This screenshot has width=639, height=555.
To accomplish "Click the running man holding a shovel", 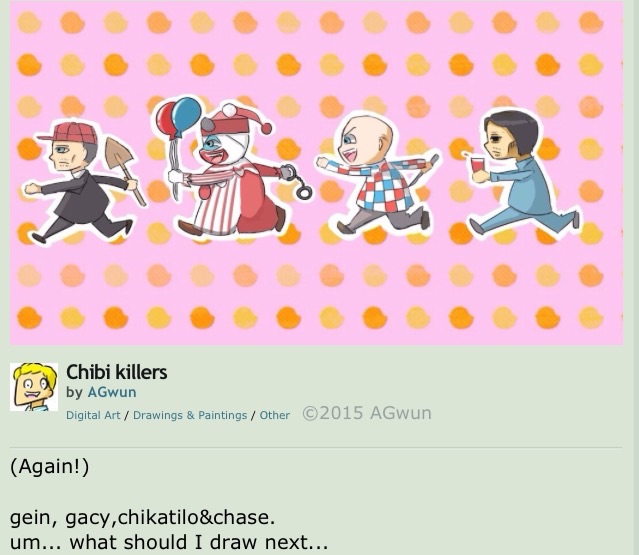I will 82,183.
